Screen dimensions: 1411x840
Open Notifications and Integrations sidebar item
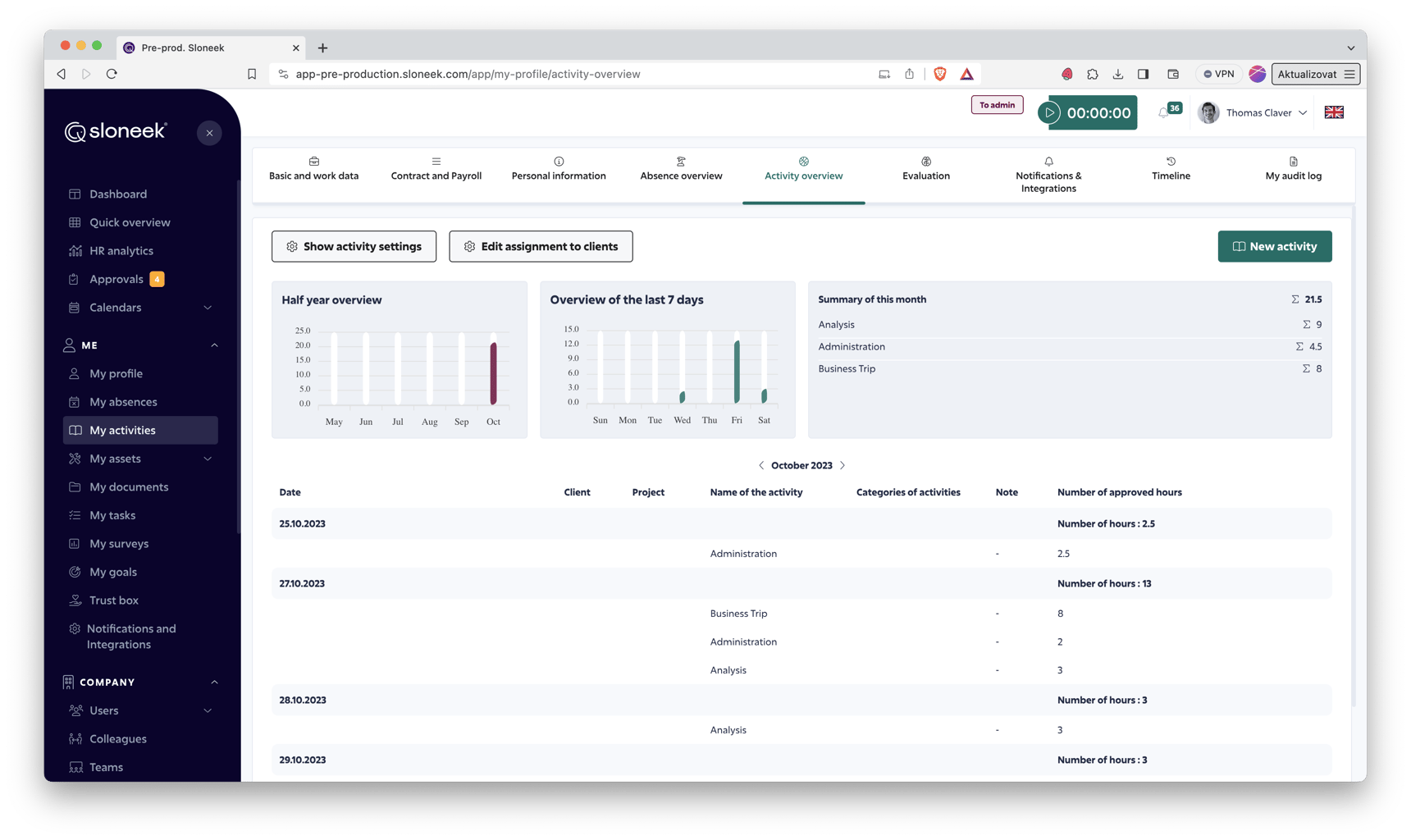click(131, 637)
